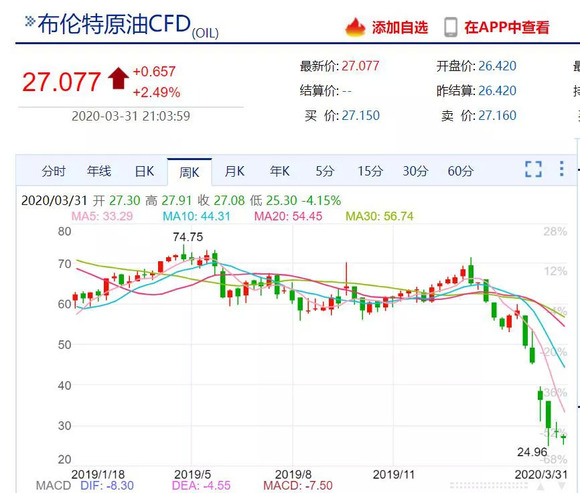Select the 15分 interval tab
Image resolution: width=580 pixels, height=493 pixels.
[x=370, y=171]
